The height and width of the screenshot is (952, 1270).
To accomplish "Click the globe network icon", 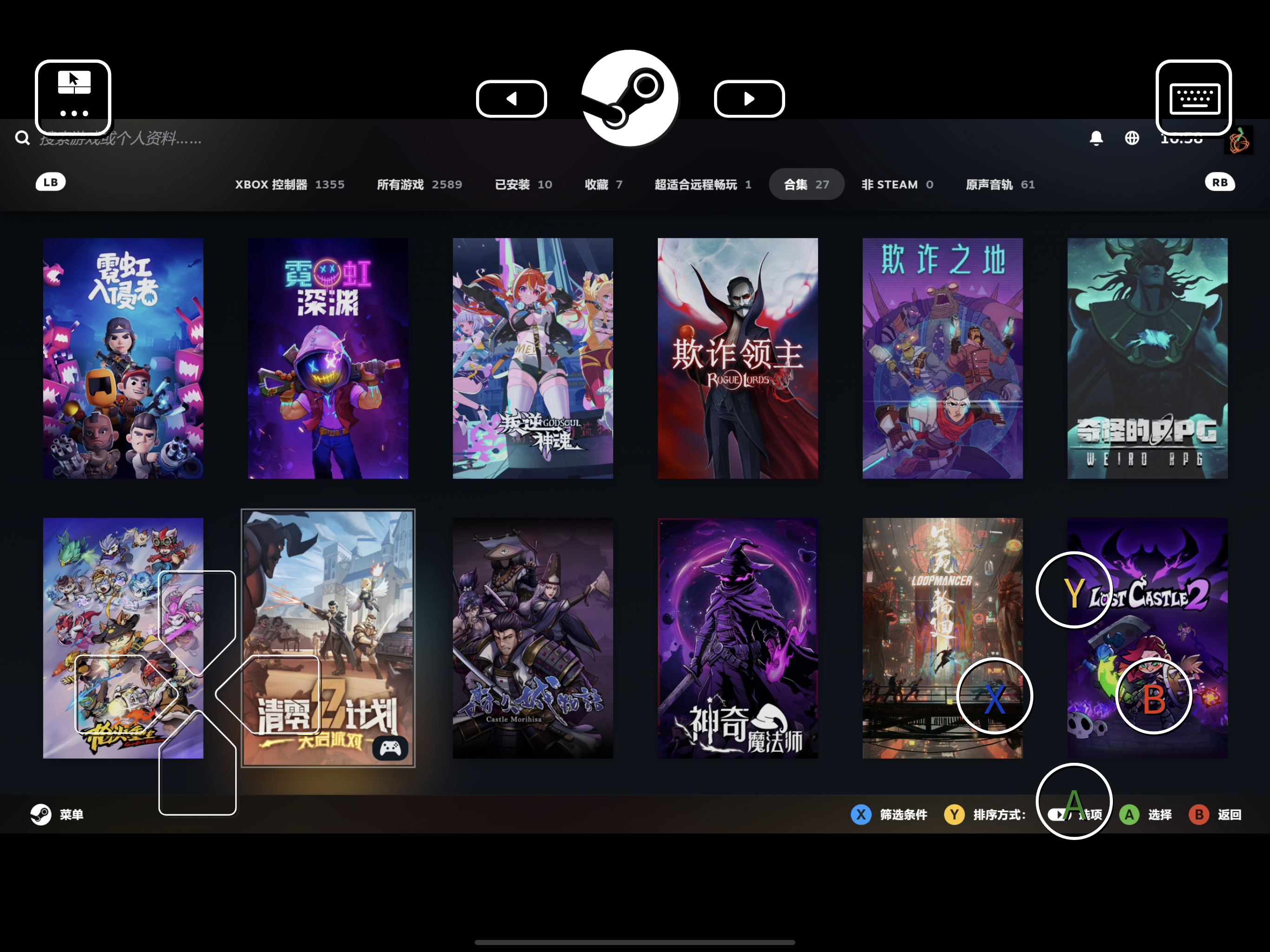I will tap(1131, 139).
